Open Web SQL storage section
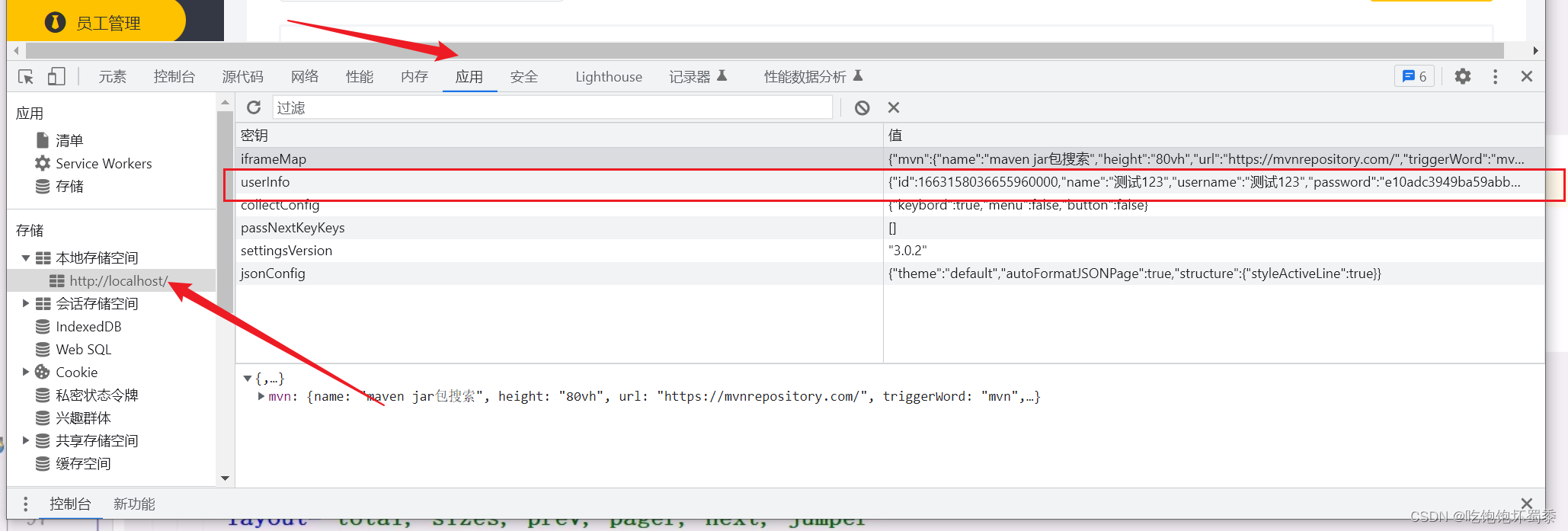 click(83, 349)
